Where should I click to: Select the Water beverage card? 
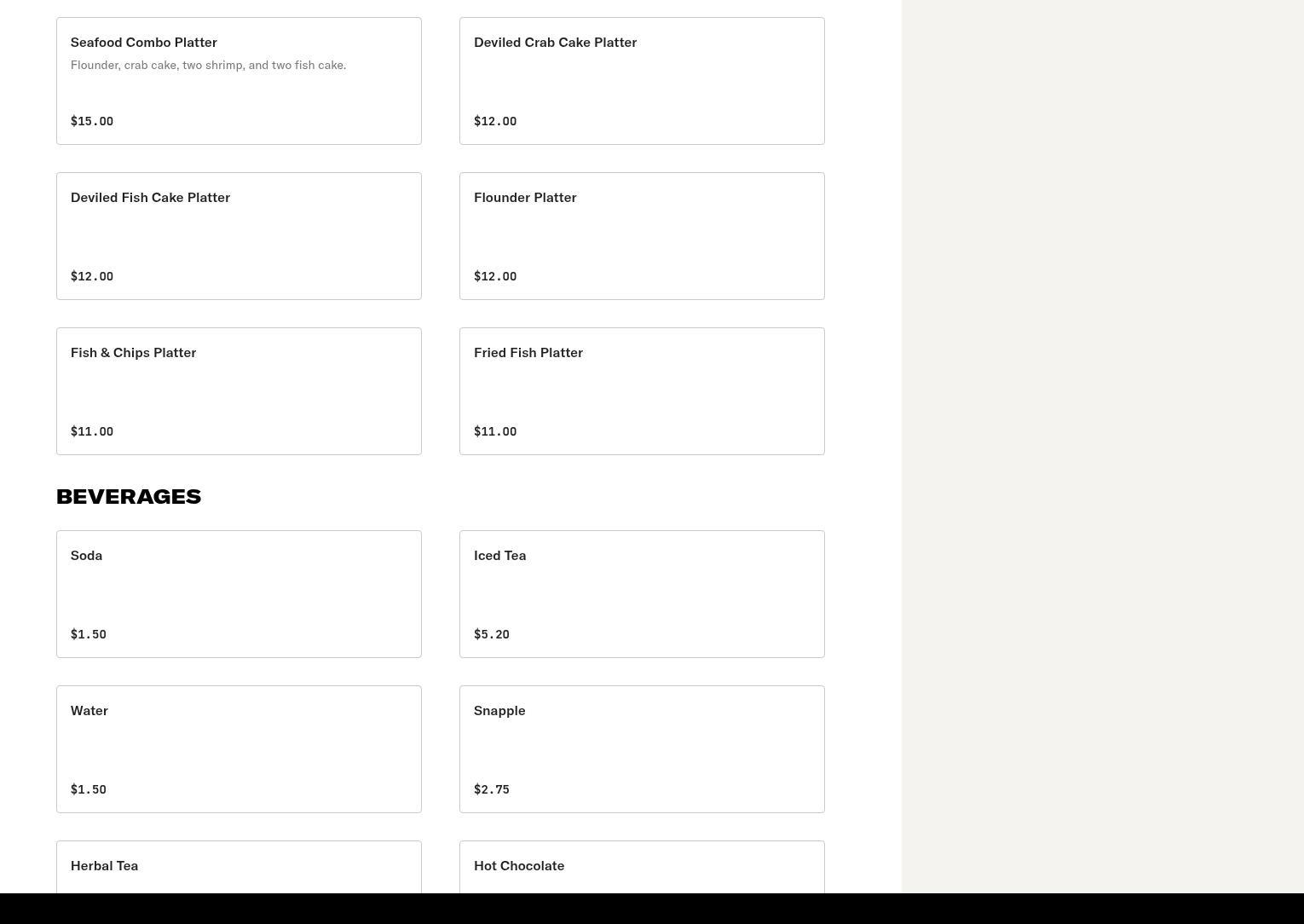point(239,749)
